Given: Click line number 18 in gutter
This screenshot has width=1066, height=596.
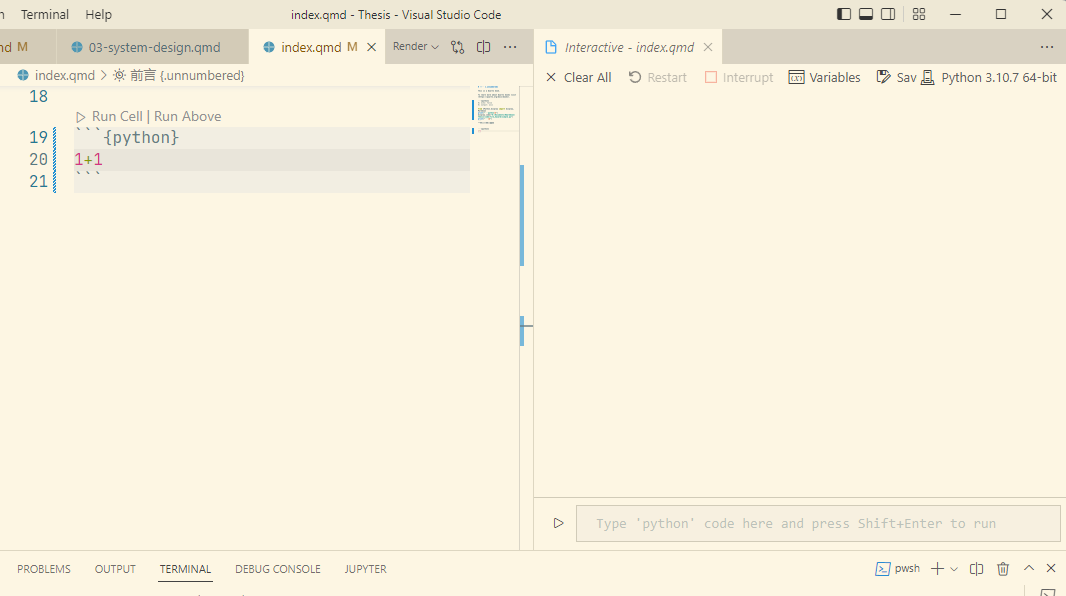Looking at the screenshot, I should pyautogui.click(x=39, y=97).
